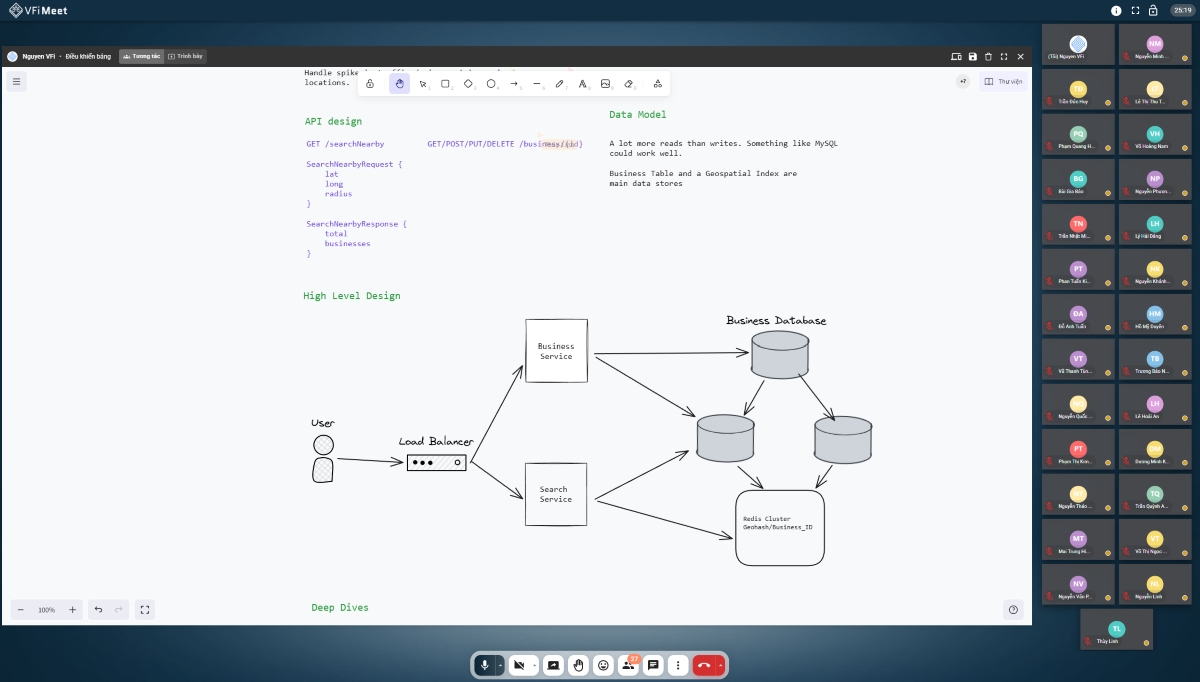This screenshot has width=1200, height=682.
Task: Reset zoom via the 100% label
Action: (x=46, y=609)
